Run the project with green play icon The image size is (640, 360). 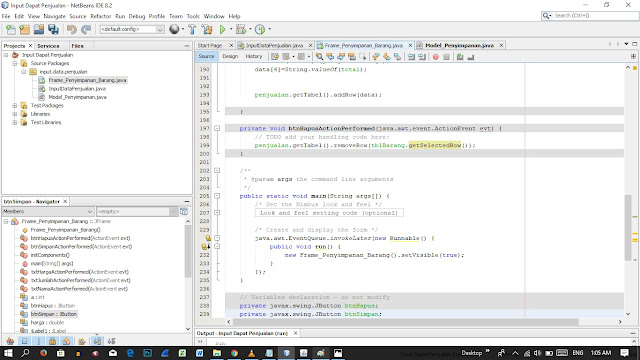pos(222,29)
